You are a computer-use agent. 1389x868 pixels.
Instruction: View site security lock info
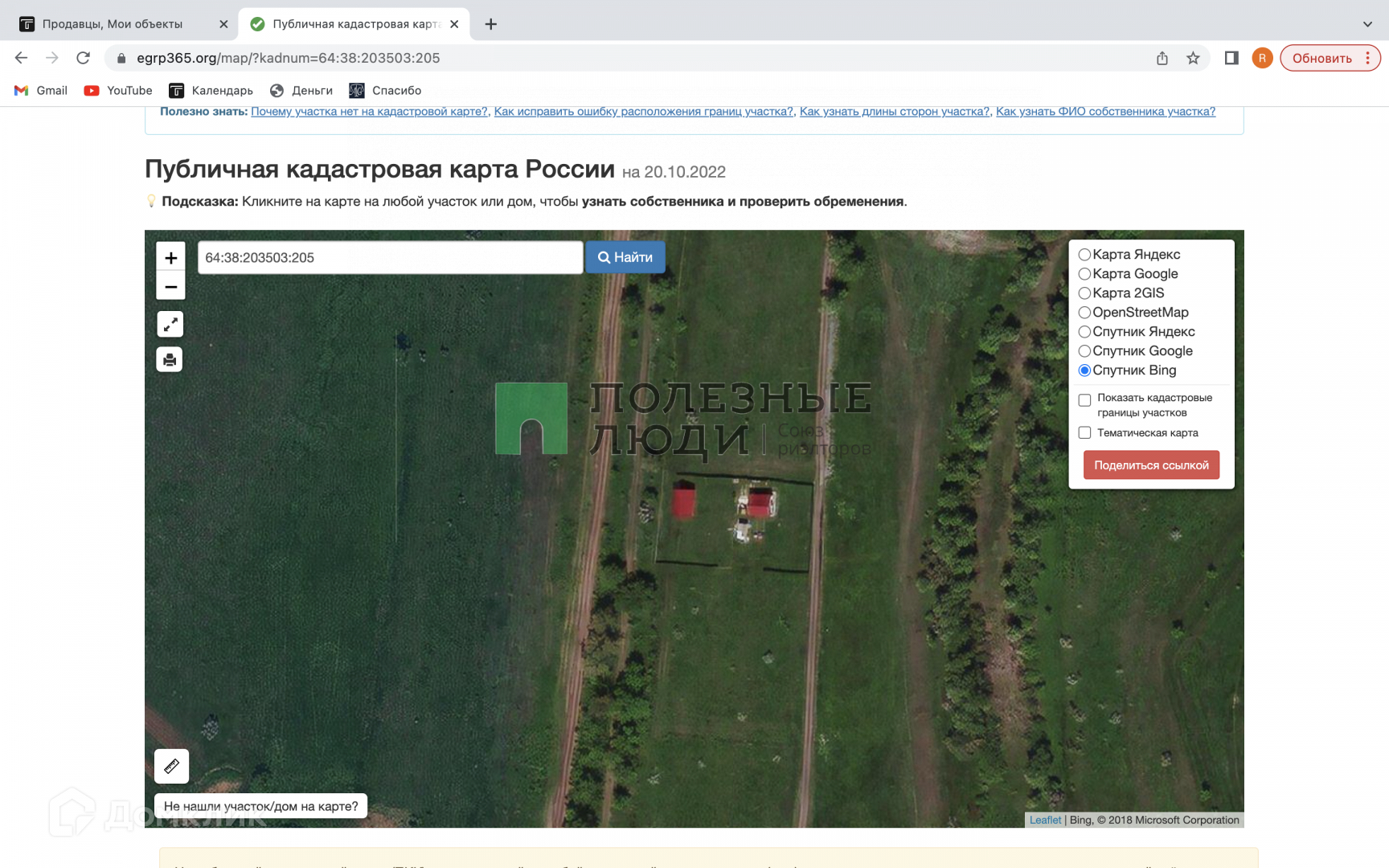[121, 58]
